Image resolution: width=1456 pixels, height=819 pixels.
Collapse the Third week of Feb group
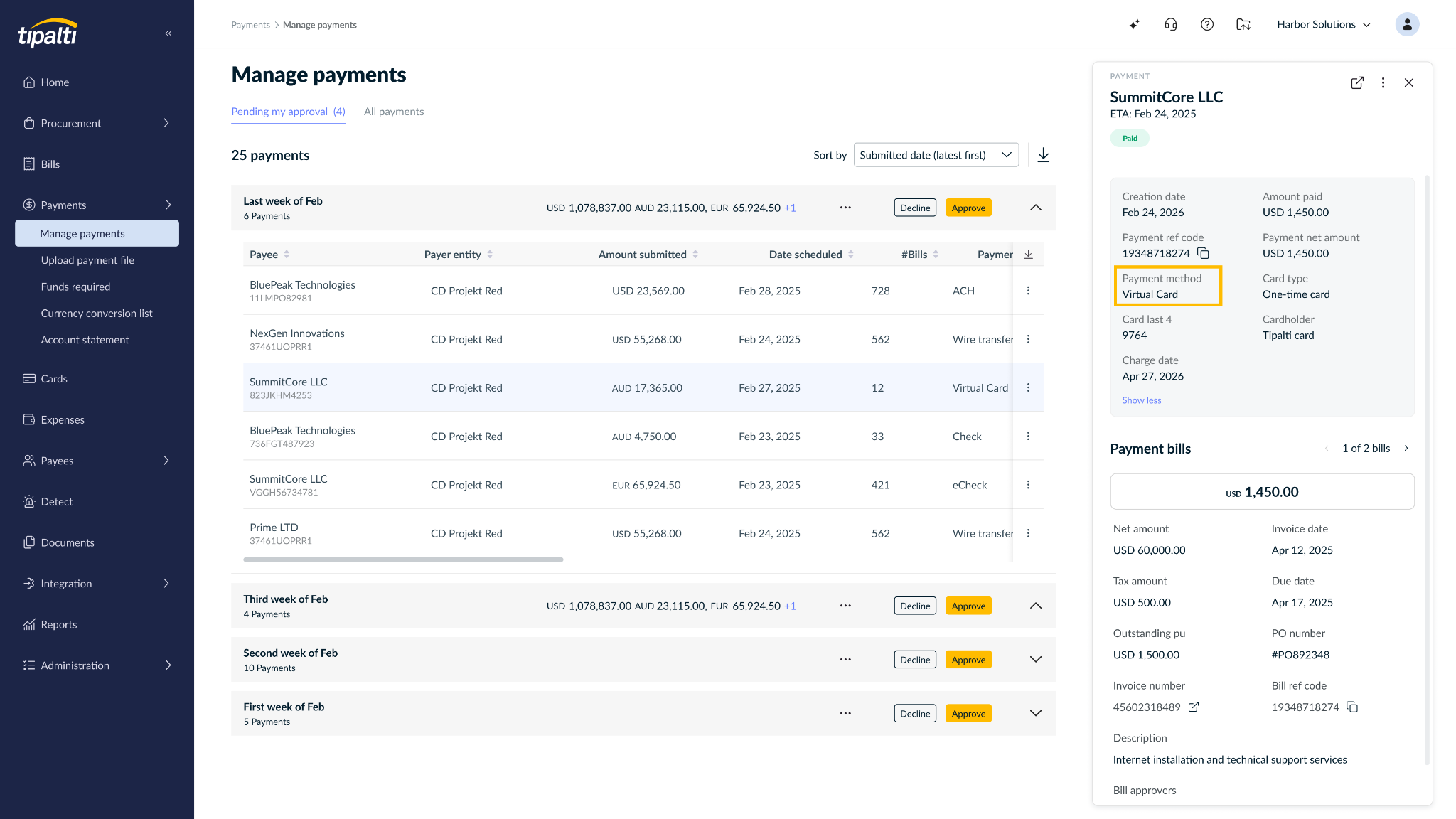click(1036, 606)
